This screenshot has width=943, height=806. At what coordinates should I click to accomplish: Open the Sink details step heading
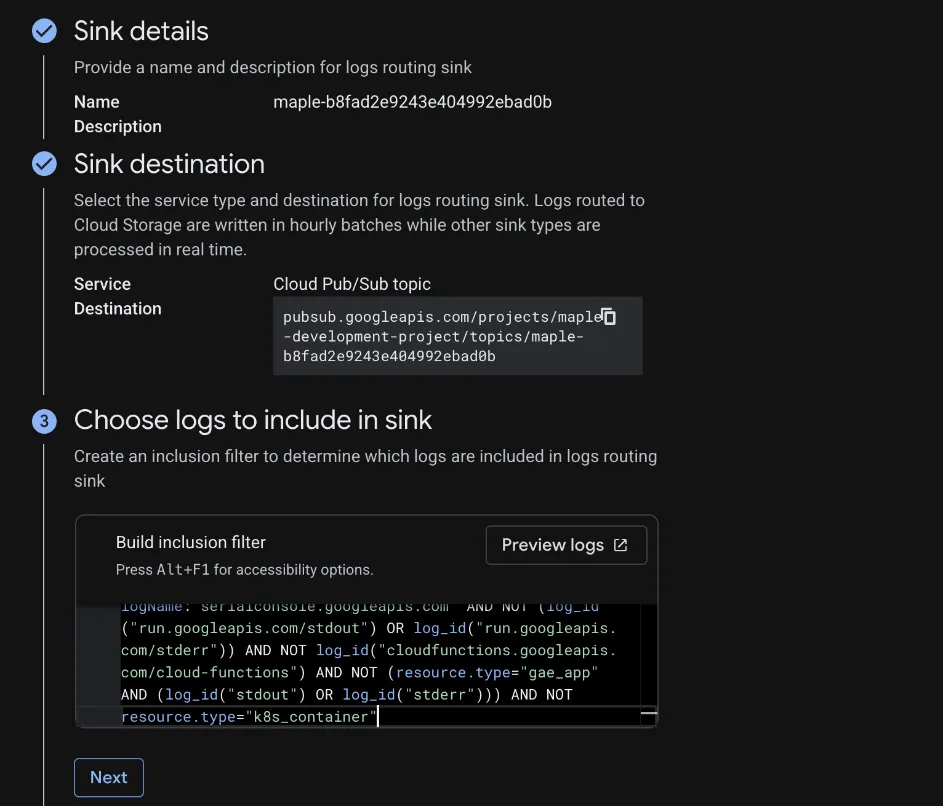pyautogui.click(x=141, y=31)
